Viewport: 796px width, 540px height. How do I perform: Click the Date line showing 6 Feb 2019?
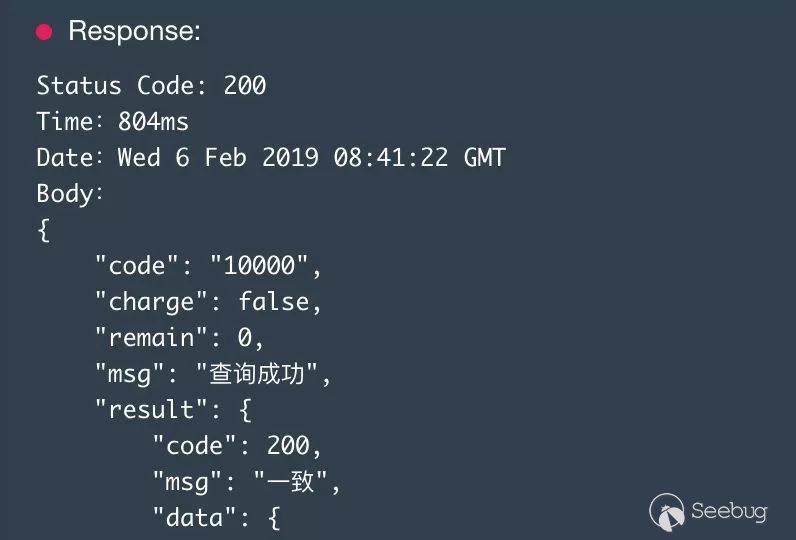(270, 158)
